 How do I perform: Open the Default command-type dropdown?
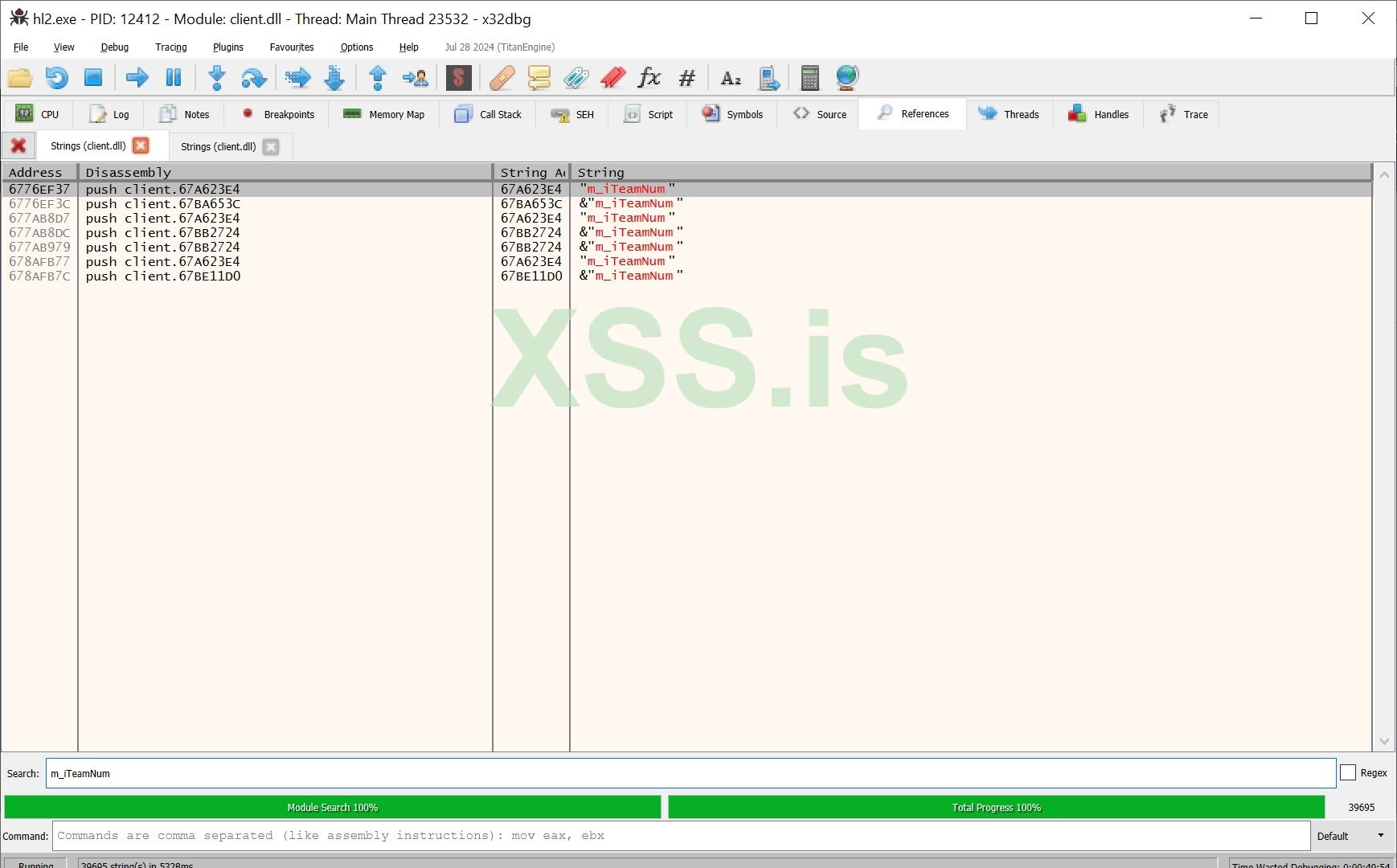1351,836
